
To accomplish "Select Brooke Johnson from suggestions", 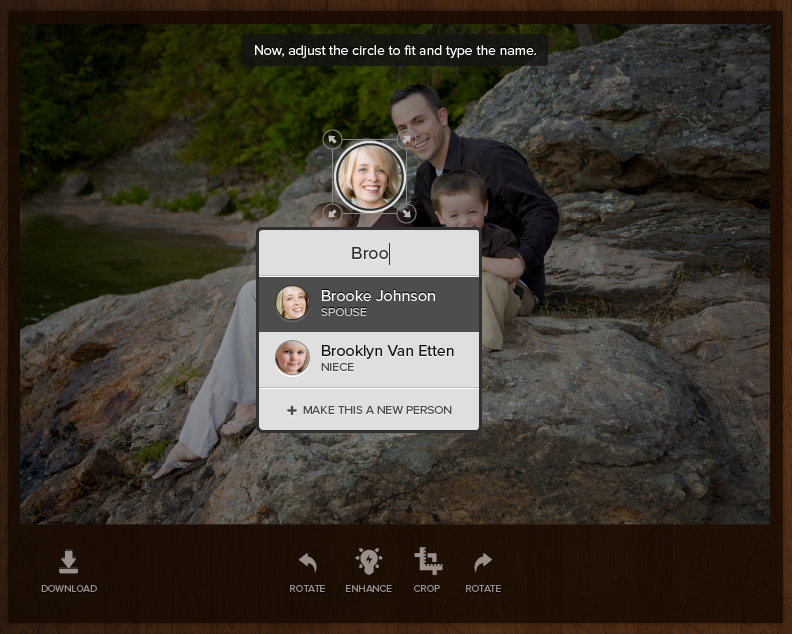I will [369, 304].
